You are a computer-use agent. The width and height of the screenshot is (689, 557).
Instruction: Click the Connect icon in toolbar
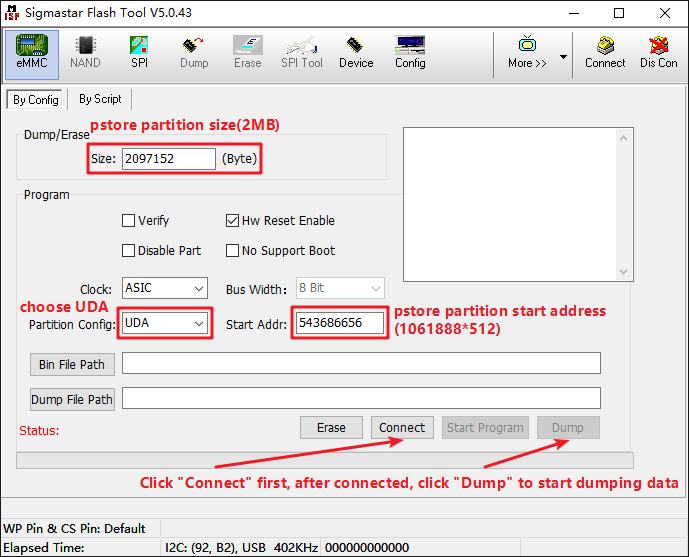(x=605, y=52)
